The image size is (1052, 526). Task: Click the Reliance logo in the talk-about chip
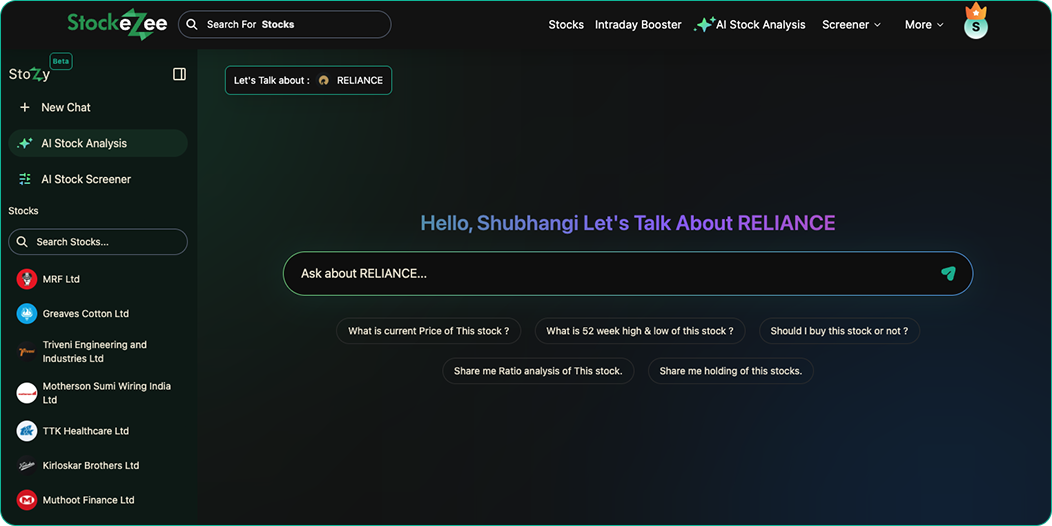pyautogui.click(x=323, y=81)
